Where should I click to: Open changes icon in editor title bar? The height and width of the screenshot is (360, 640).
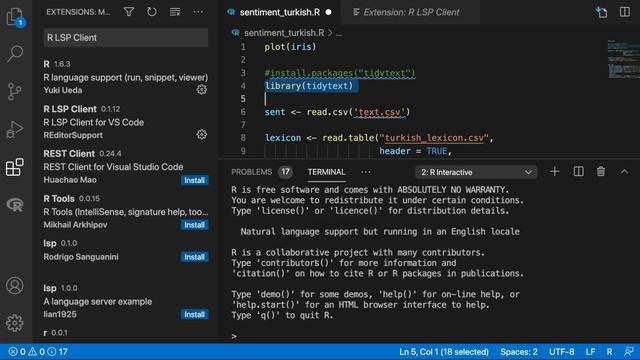coord(602,12)
